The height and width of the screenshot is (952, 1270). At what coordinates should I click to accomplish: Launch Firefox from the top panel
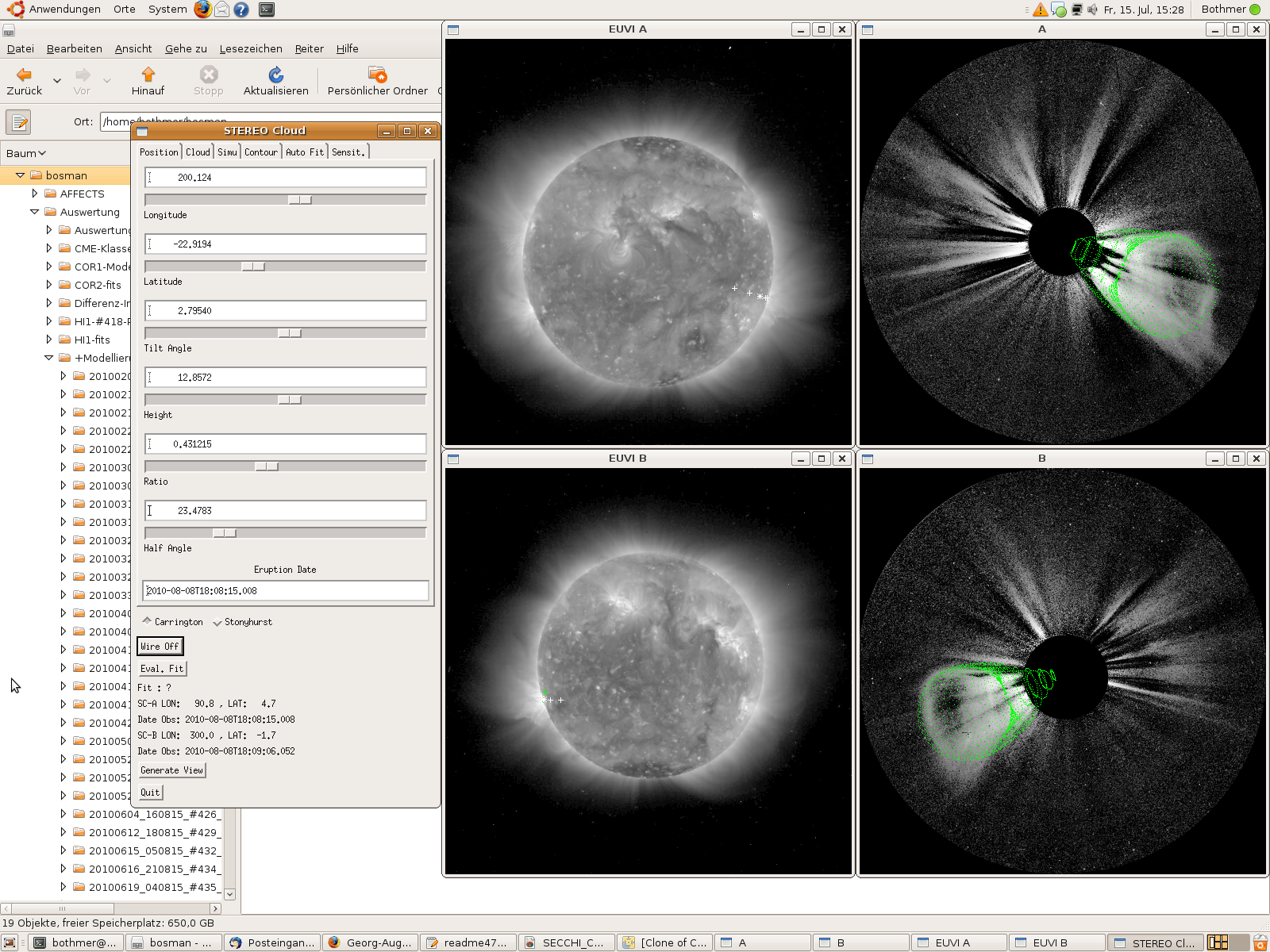(203, 10)
